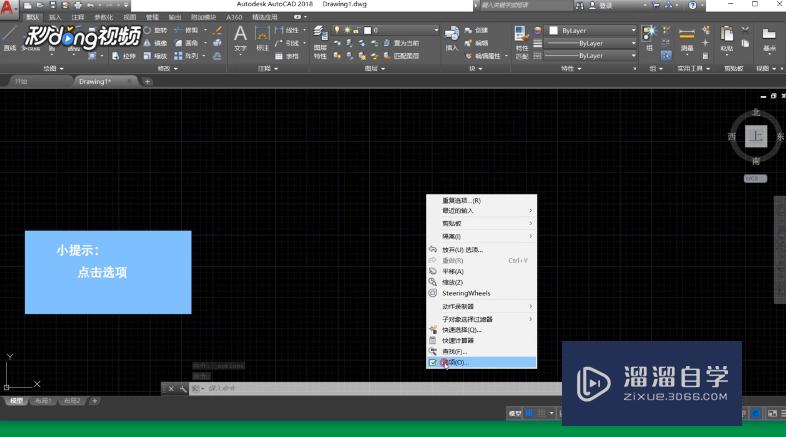Viewport: 786px width, 437px height.
Task: Switch to the 插入 ribbon tab
Action: coord(54,17)
